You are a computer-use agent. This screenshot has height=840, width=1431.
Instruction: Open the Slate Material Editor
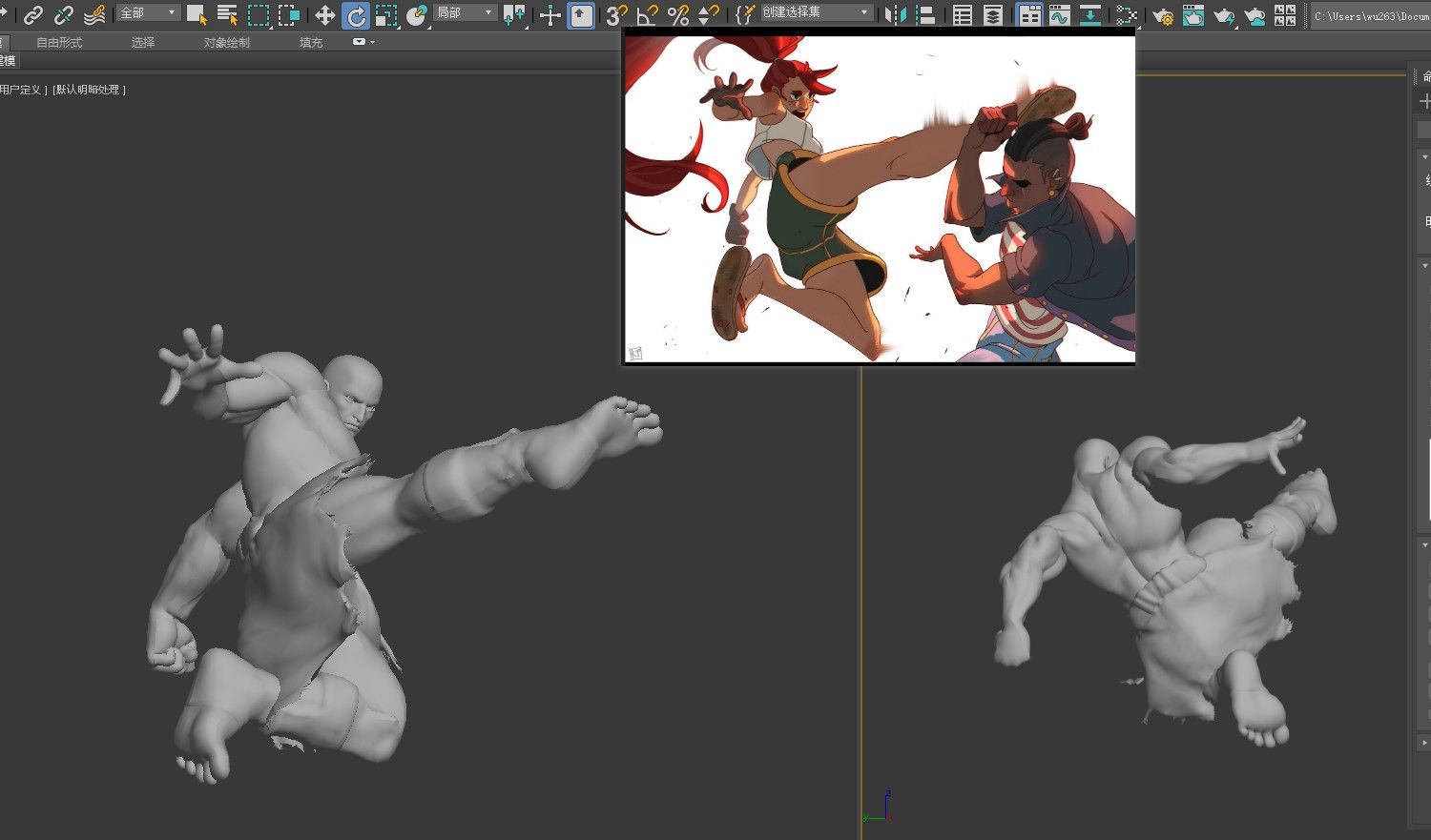[1127, 14]
